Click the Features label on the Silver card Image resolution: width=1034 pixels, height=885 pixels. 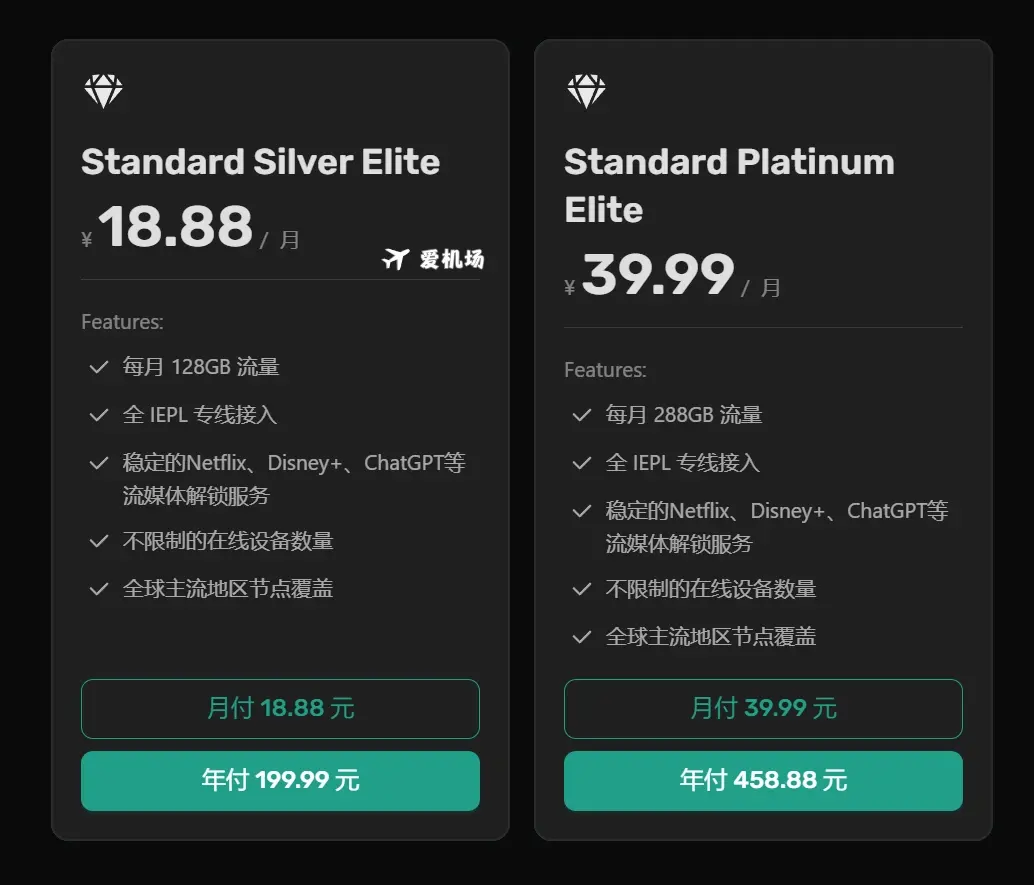122,322
